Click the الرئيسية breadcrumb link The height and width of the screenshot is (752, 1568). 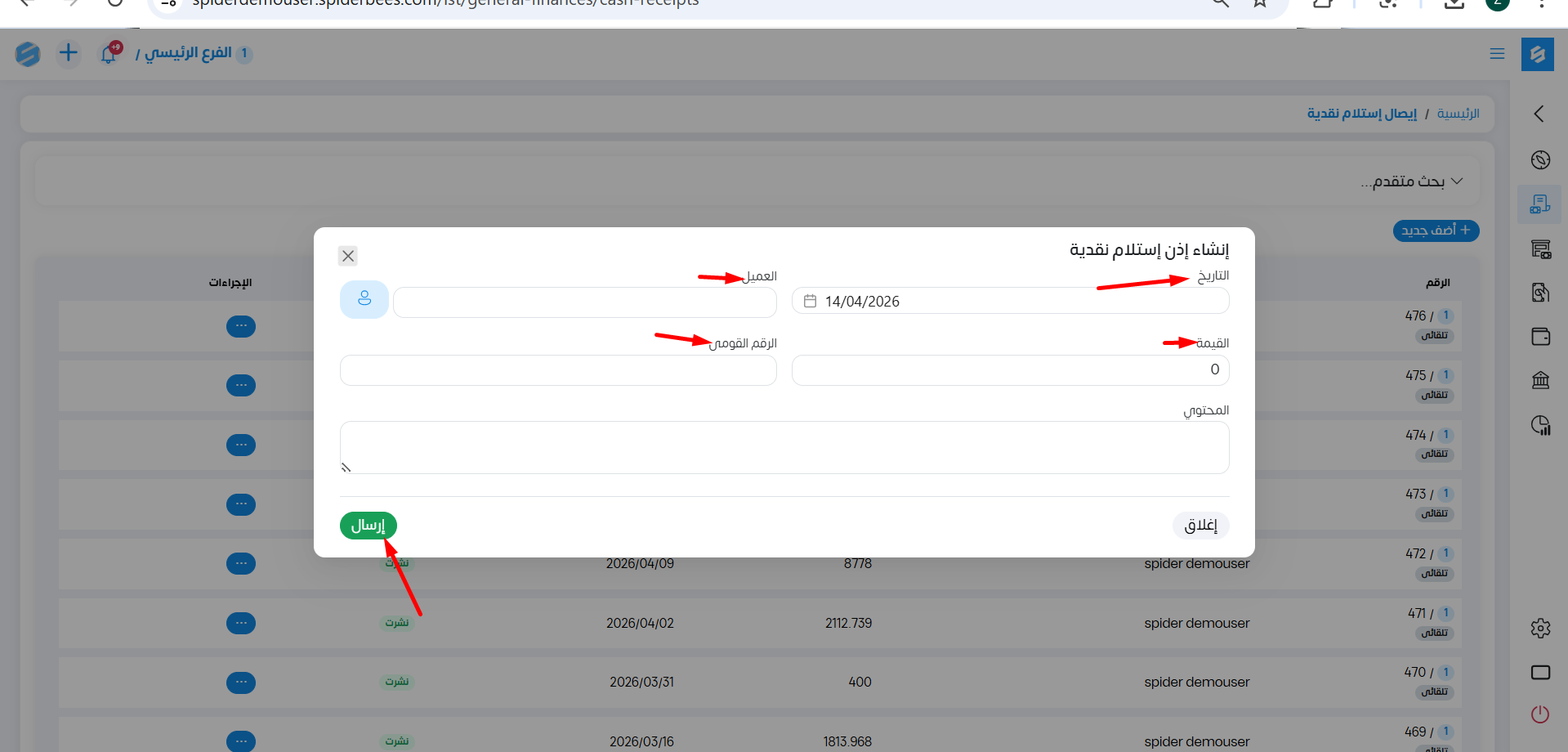click(1458, 114)
